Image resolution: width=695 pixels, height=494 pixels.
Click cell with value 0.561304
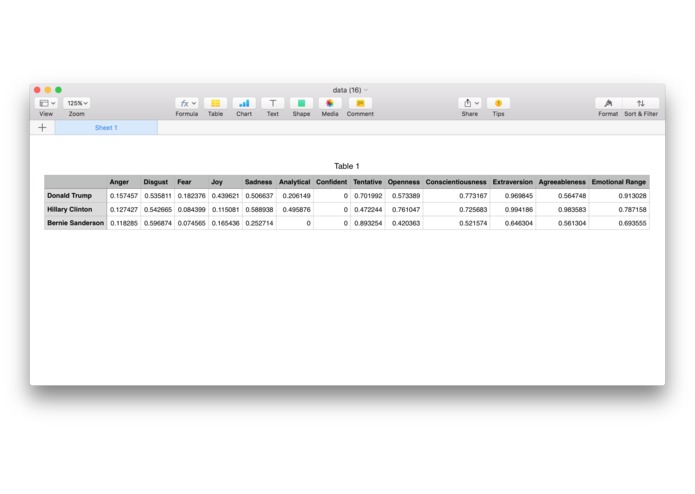pos(562,223)
